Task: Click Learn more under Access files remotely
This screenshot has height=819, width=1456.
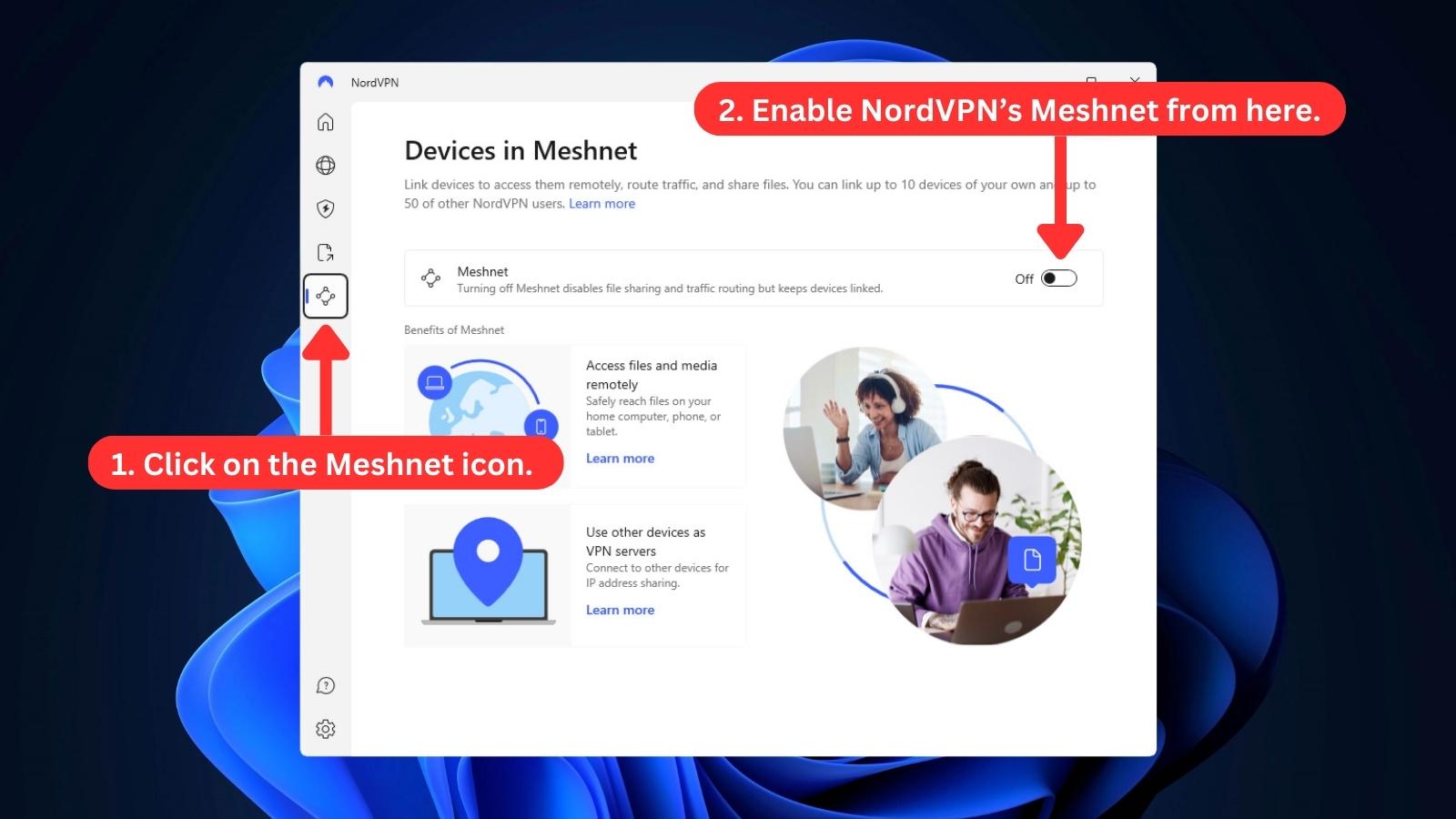Action: click(620, 459)
